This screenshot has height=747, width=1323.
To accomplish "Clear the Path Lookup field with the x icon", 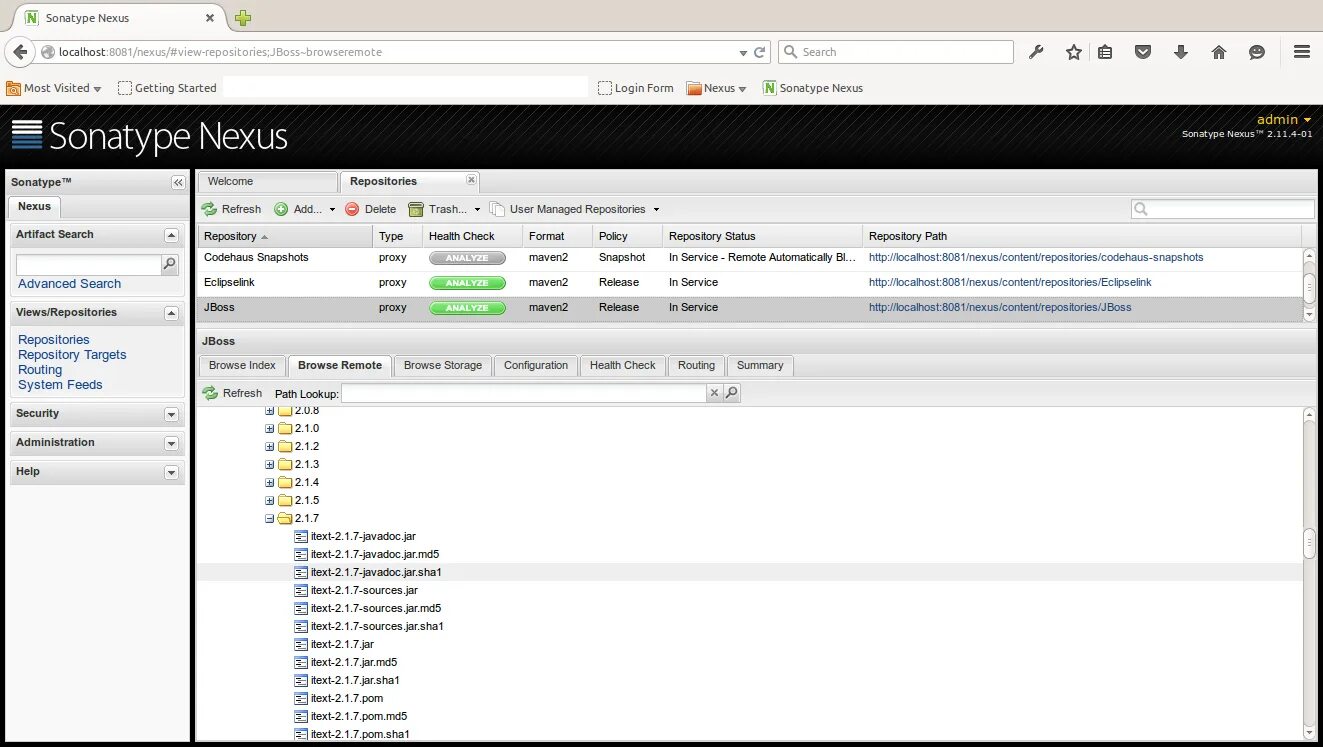I will click(714, 393).
